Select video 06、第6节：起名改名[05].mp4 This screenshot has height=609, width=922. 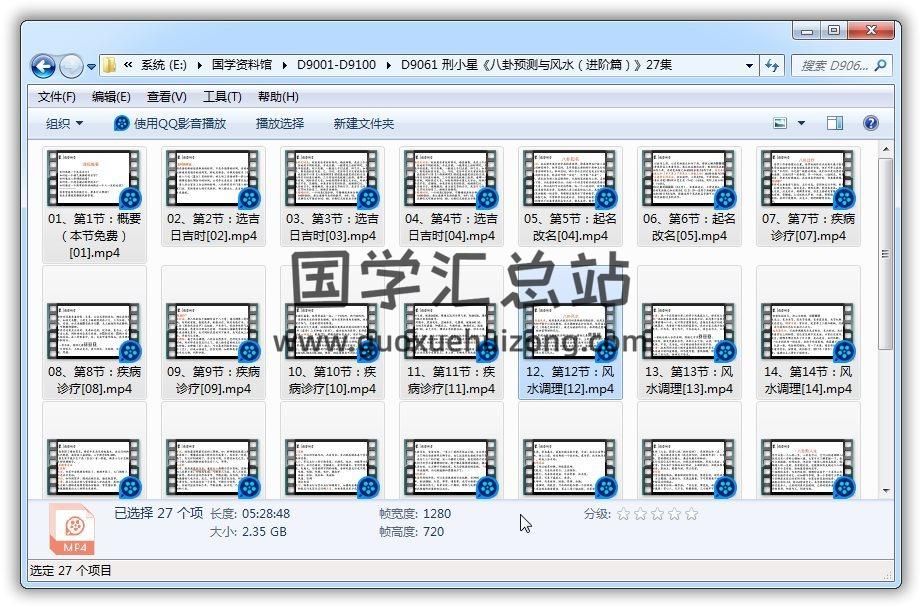point(689,196)
